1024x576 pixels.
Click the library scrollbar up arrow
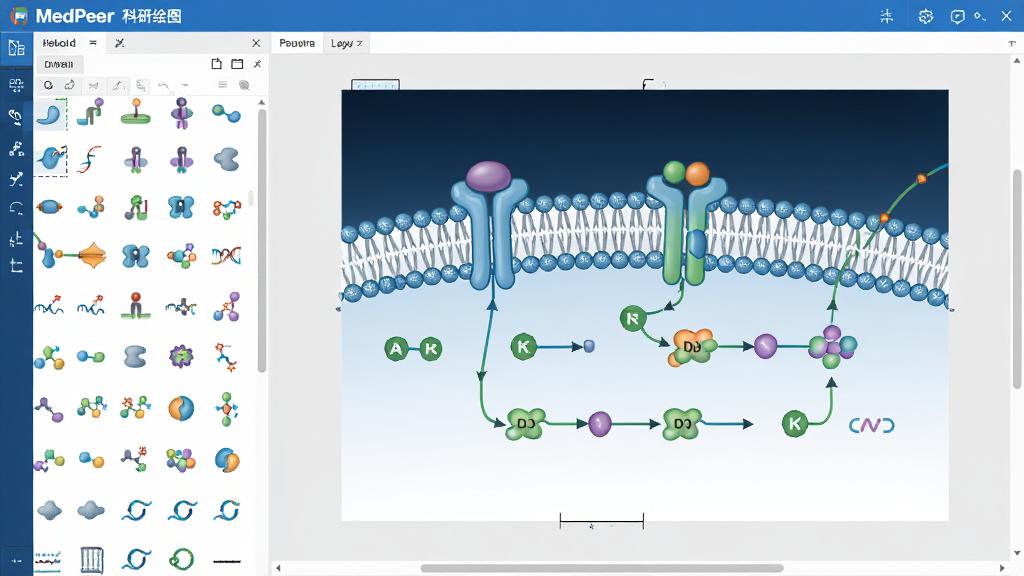tap(262, 103)
